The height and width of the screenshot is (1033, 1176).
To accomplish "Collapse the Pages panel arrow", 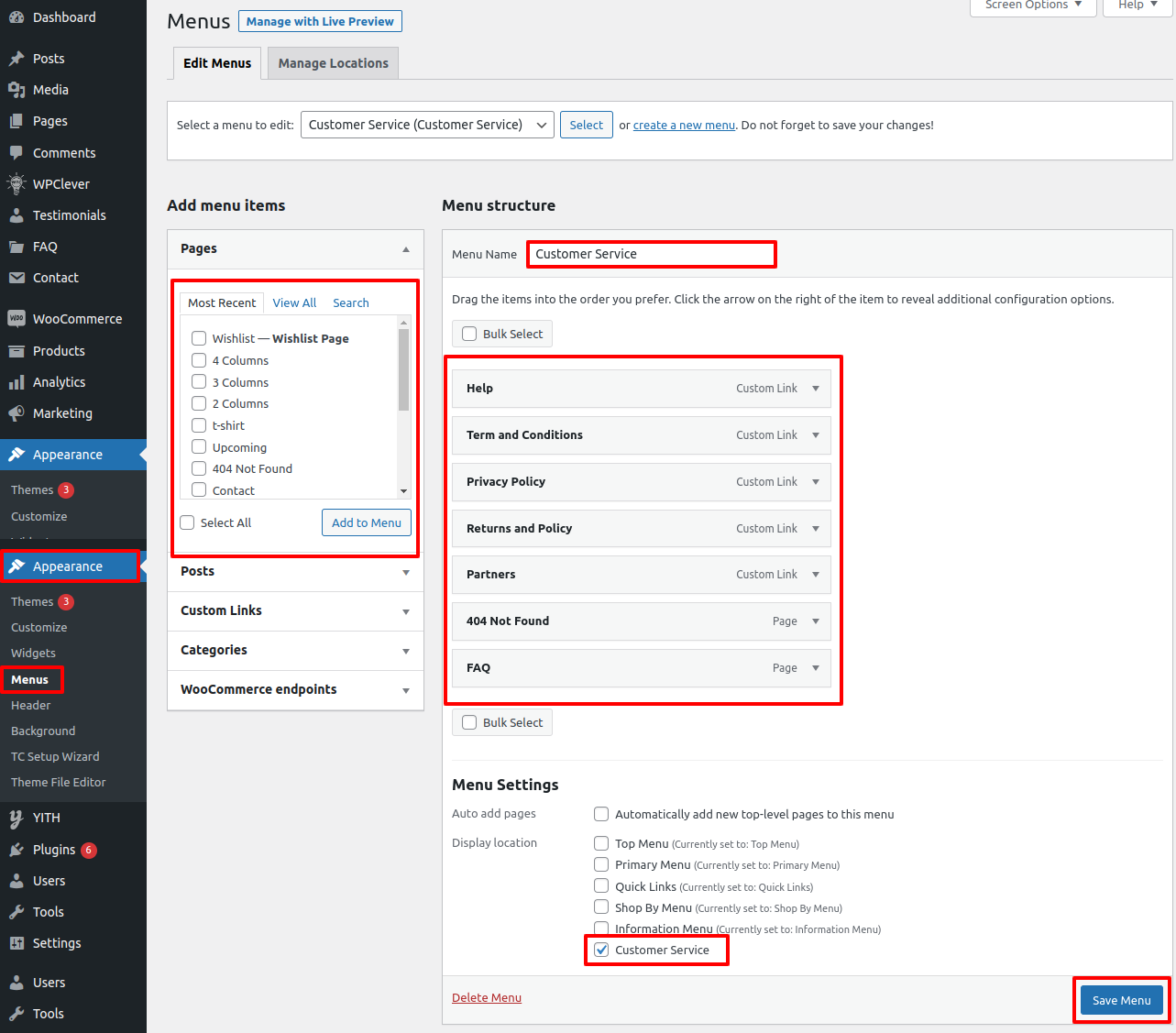I will 406,249.
